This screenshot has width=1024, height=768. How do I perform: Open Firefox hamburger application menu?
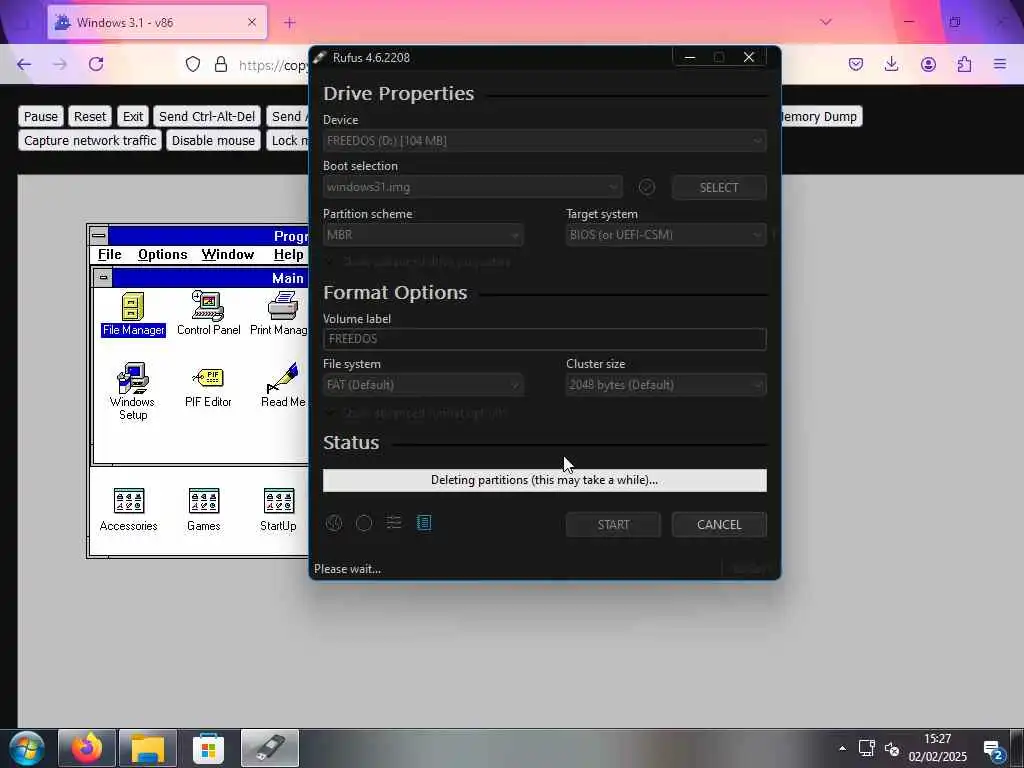tap(1000, 64)
